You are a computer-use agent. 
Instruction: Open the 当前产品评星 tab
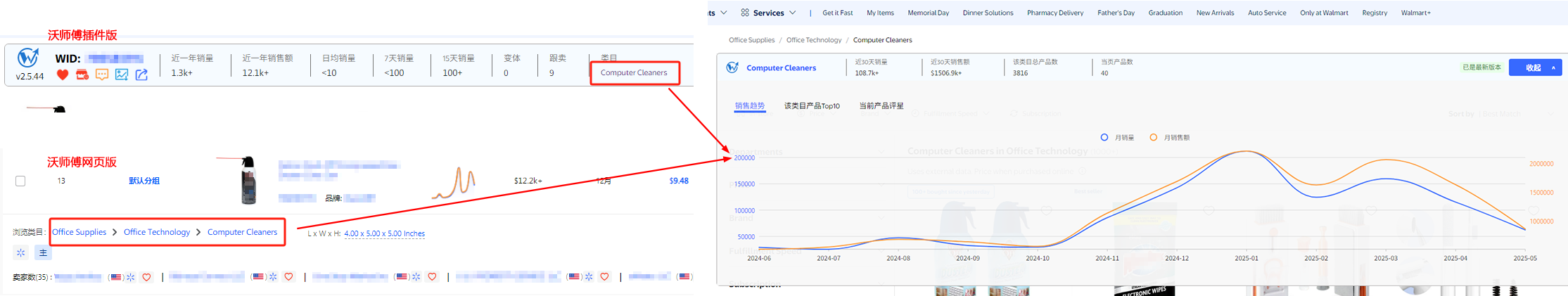(x=881, y=106)
